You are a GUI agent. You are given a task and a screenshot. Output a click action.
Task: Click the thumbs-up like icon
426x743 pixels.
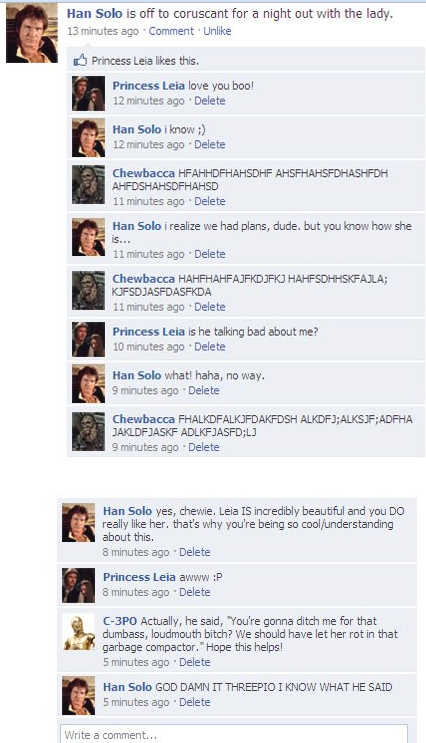pos(80,60)
